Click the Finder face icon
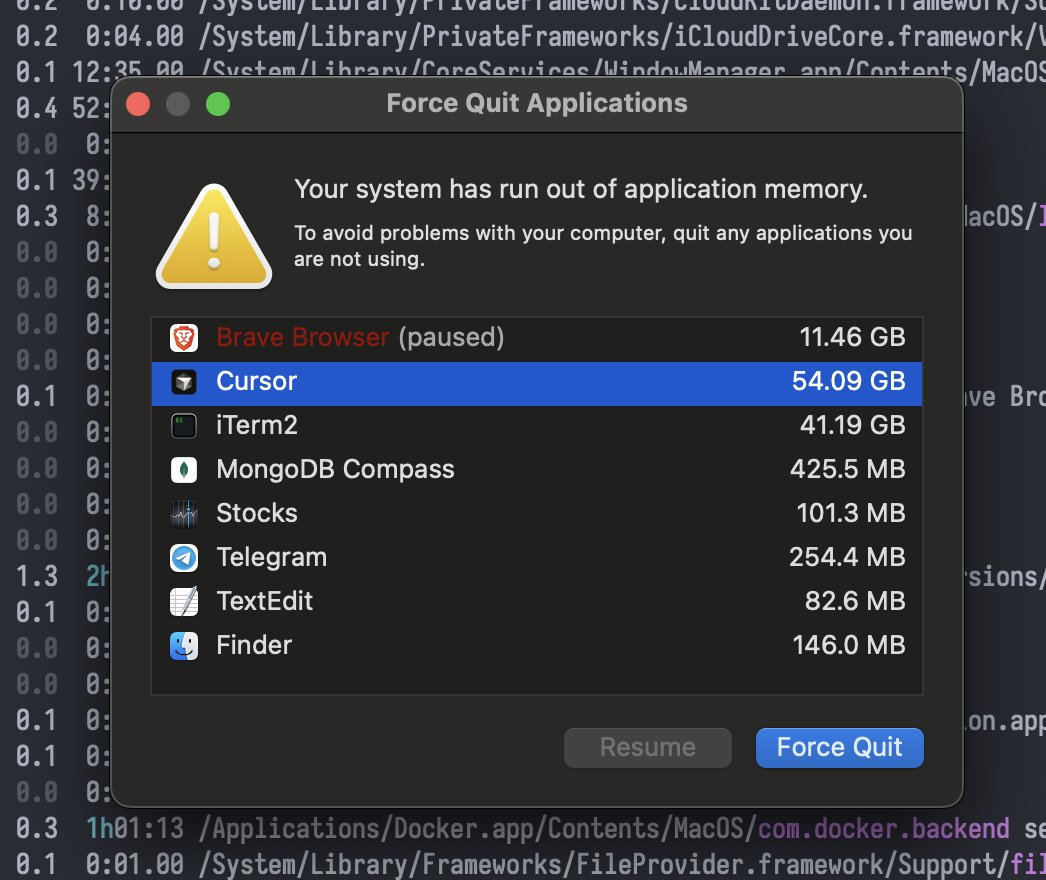This screenshot has height=880, width=1046. (x=183, y=646)
